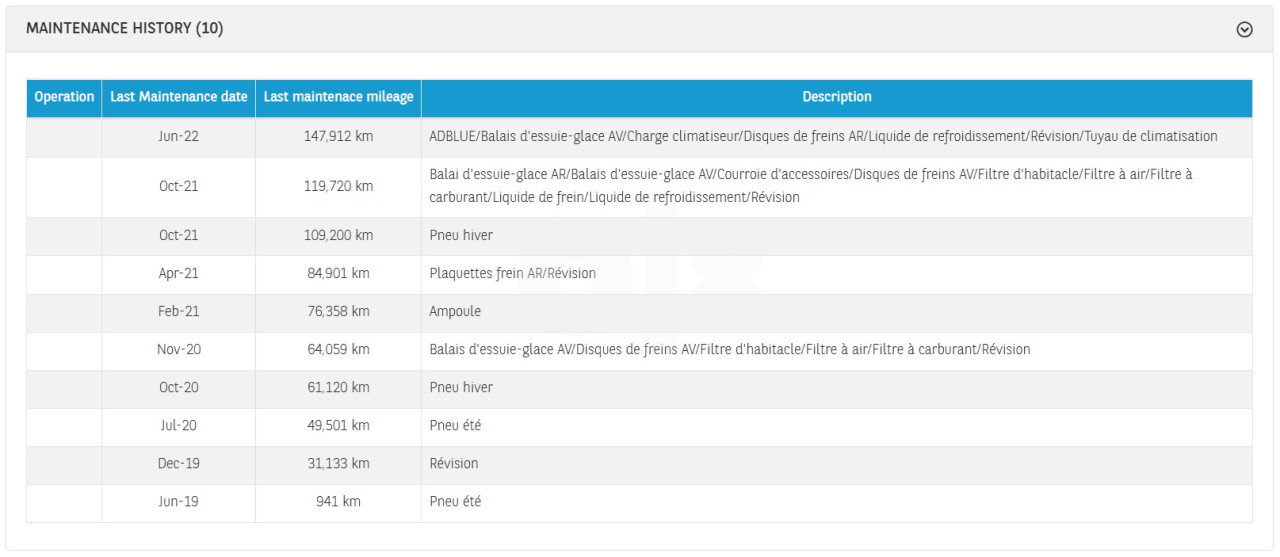Screen dimensions: 1280x557
Task: Click the Maintenance History (10) heading
Action: (x=124, y=29)
